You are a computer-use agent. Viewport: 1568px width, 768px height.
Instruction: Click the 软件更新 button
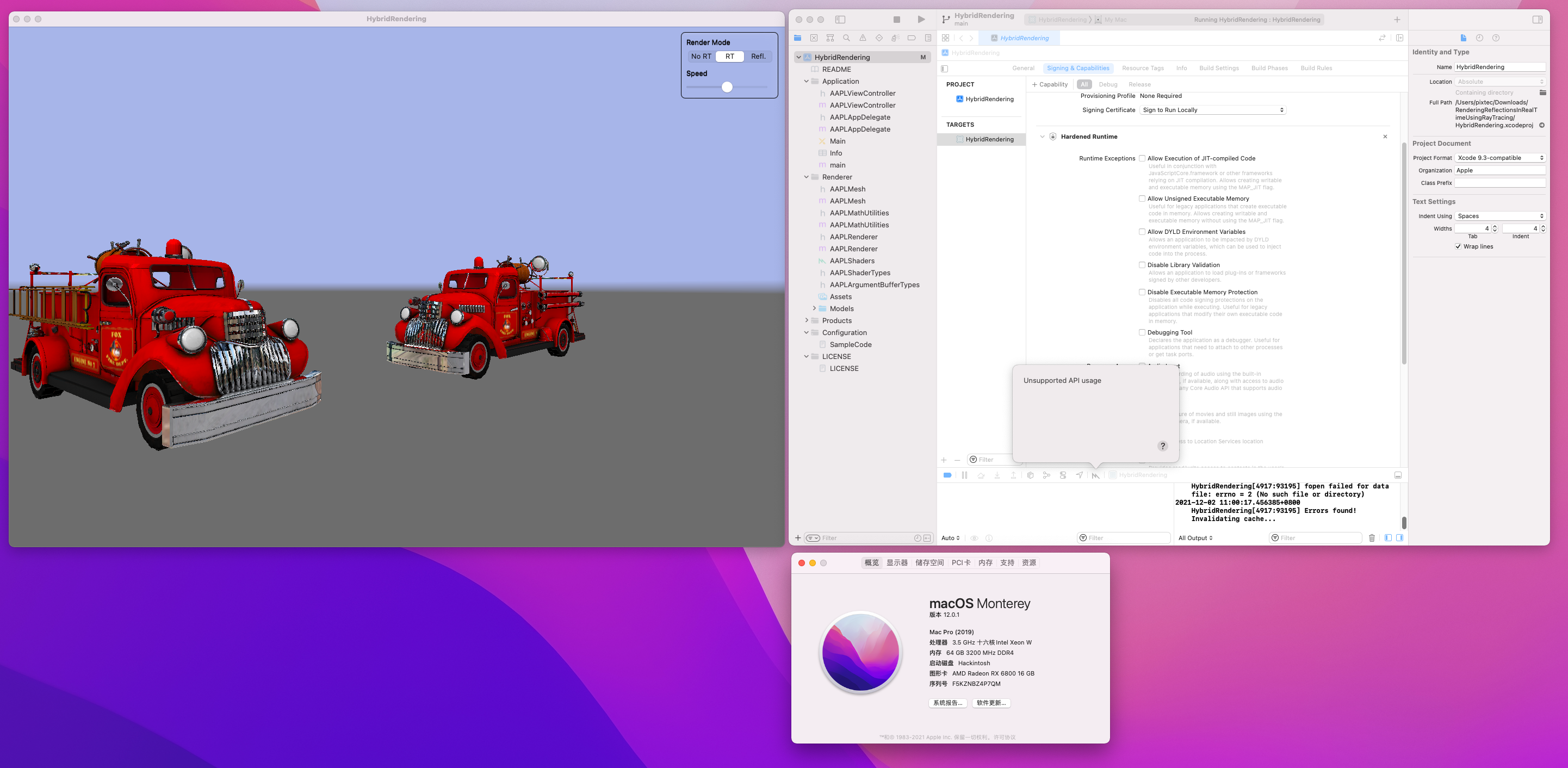[x=991, y=703]
